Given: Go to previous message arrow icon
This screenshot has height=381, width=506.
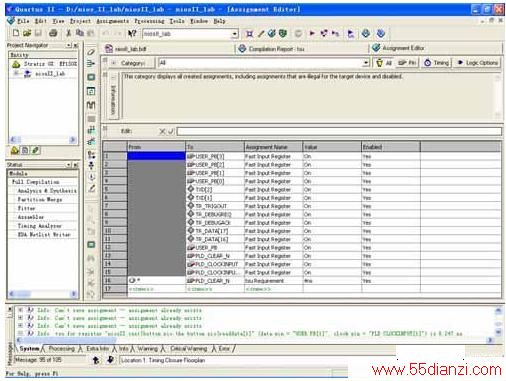Looking at the screenshot, I should (96, 360).
